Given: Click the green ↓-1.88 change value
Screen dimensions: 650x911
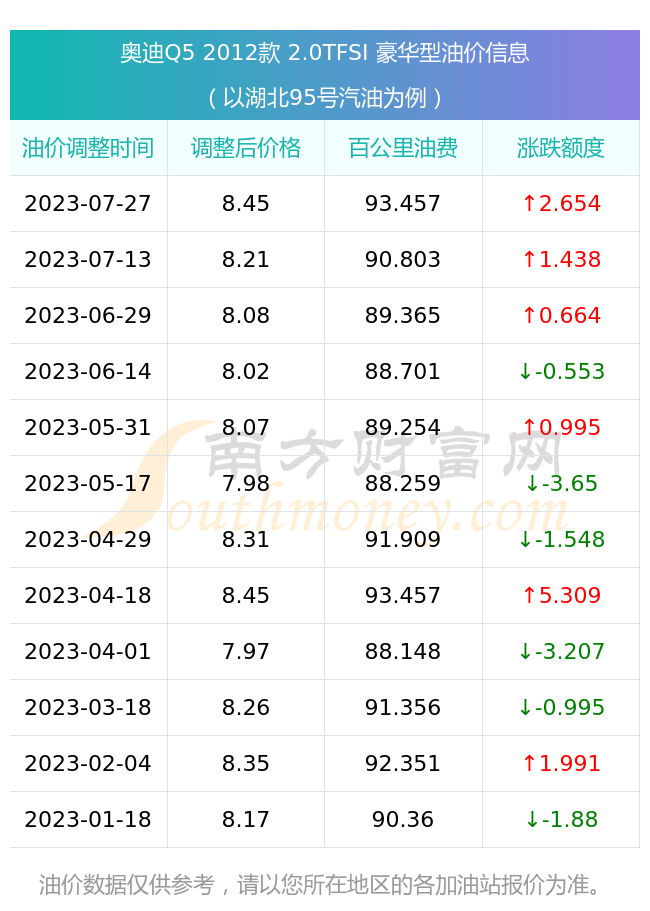Looking at the screenshot, I should coord(561,820).
